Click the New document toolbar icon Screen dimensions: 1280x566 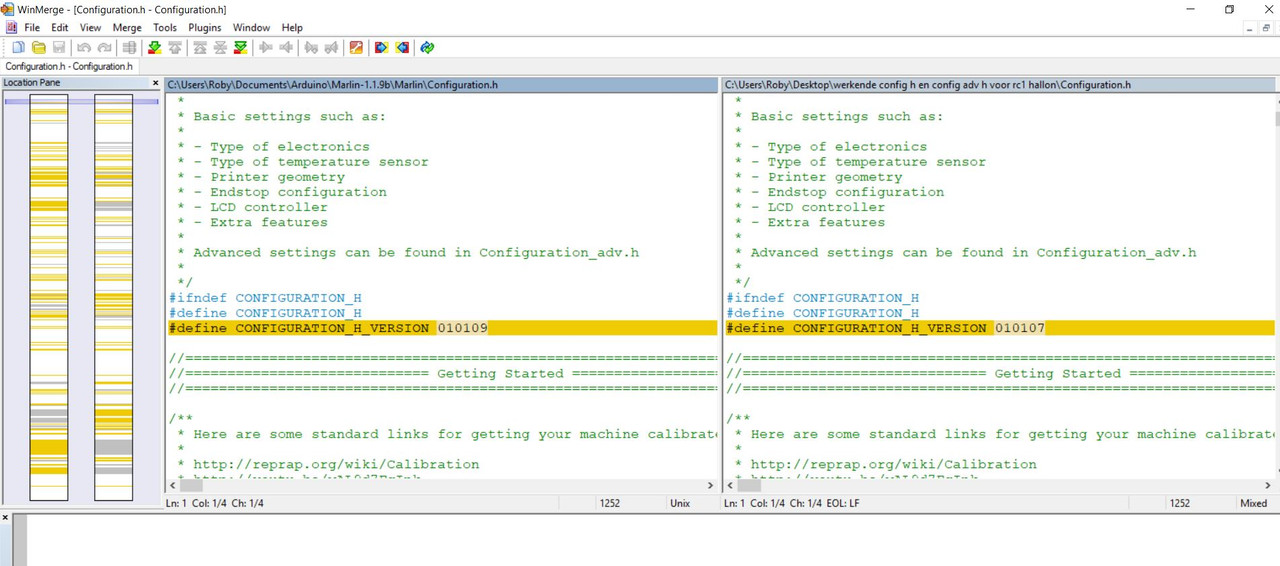tap(18, 47)
